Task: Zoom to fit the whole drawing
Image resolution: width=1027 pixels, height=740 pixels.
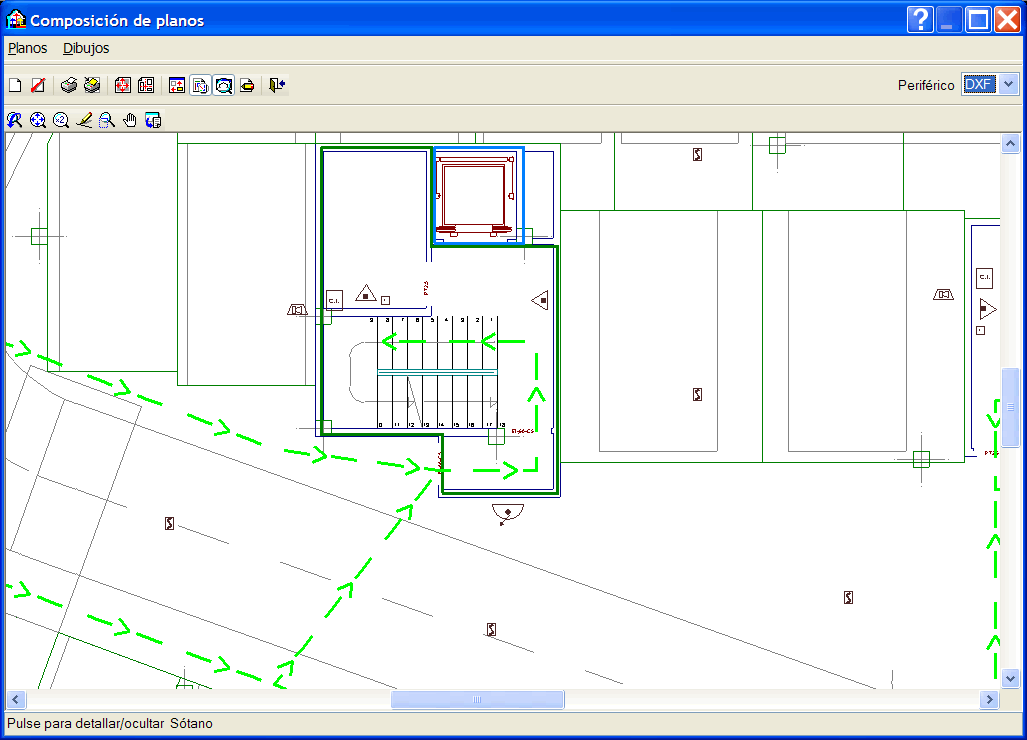Action: pyautogui.click(x=38, y=120)
